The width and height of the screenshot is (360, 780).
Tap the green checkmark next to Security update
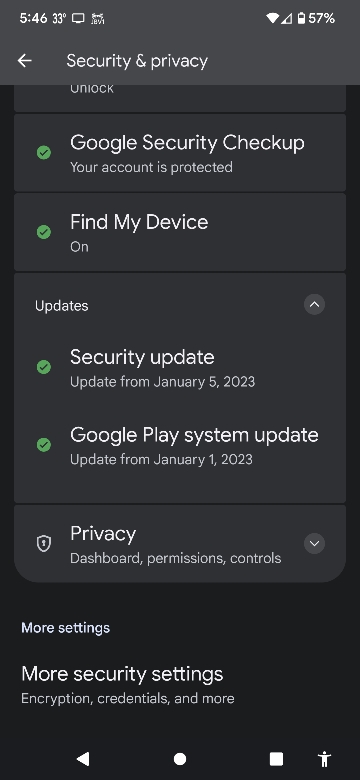point(44,367)
